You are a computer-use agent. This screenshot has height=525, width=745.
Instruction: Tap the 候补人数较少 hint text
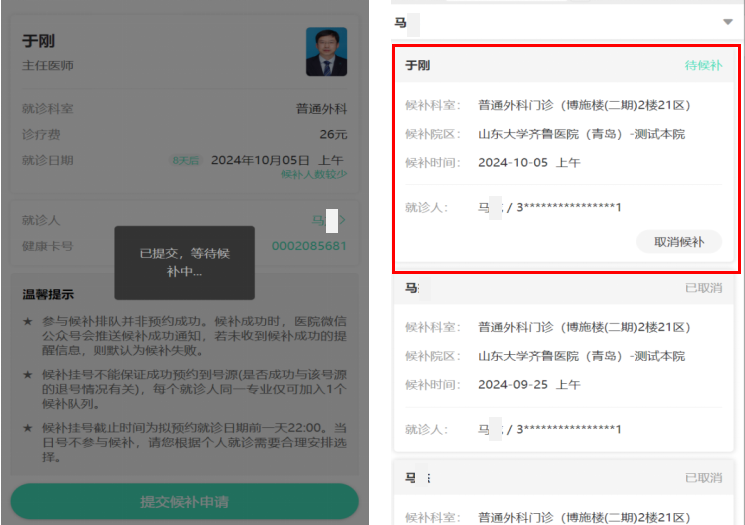(314, 174)
